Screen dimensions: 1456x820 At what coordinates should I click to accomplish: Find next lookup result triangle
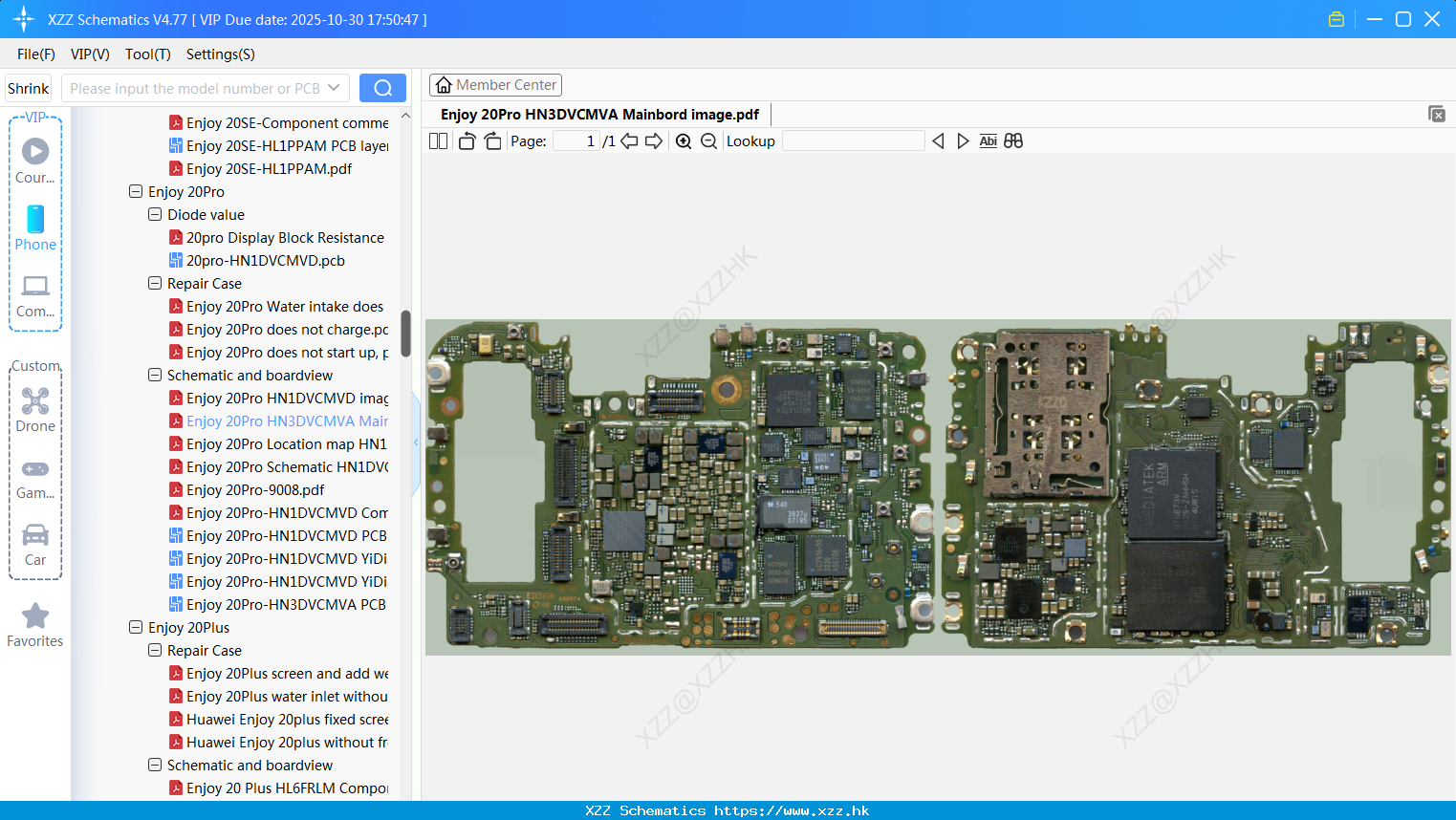963,140
